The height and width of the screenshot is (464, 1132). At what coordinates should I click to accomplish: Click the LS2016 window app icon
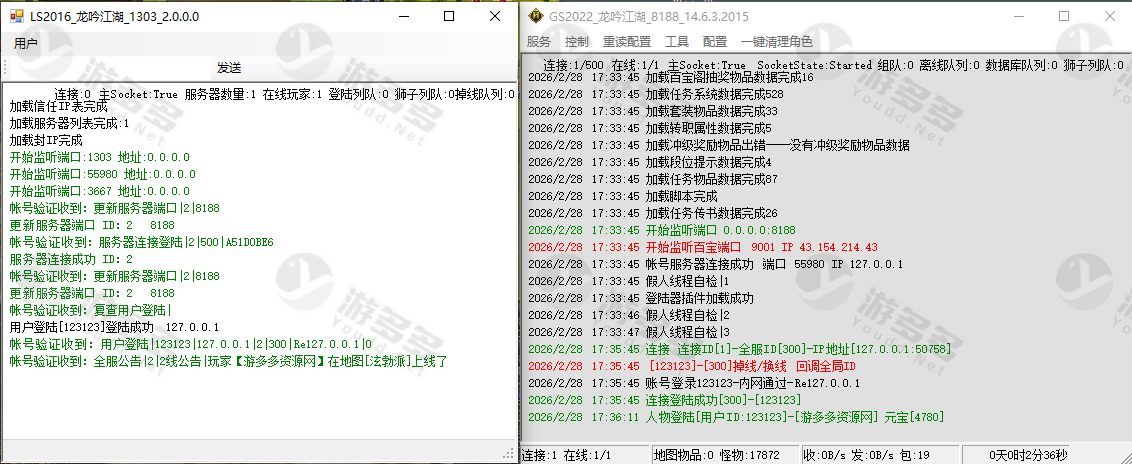16,17
